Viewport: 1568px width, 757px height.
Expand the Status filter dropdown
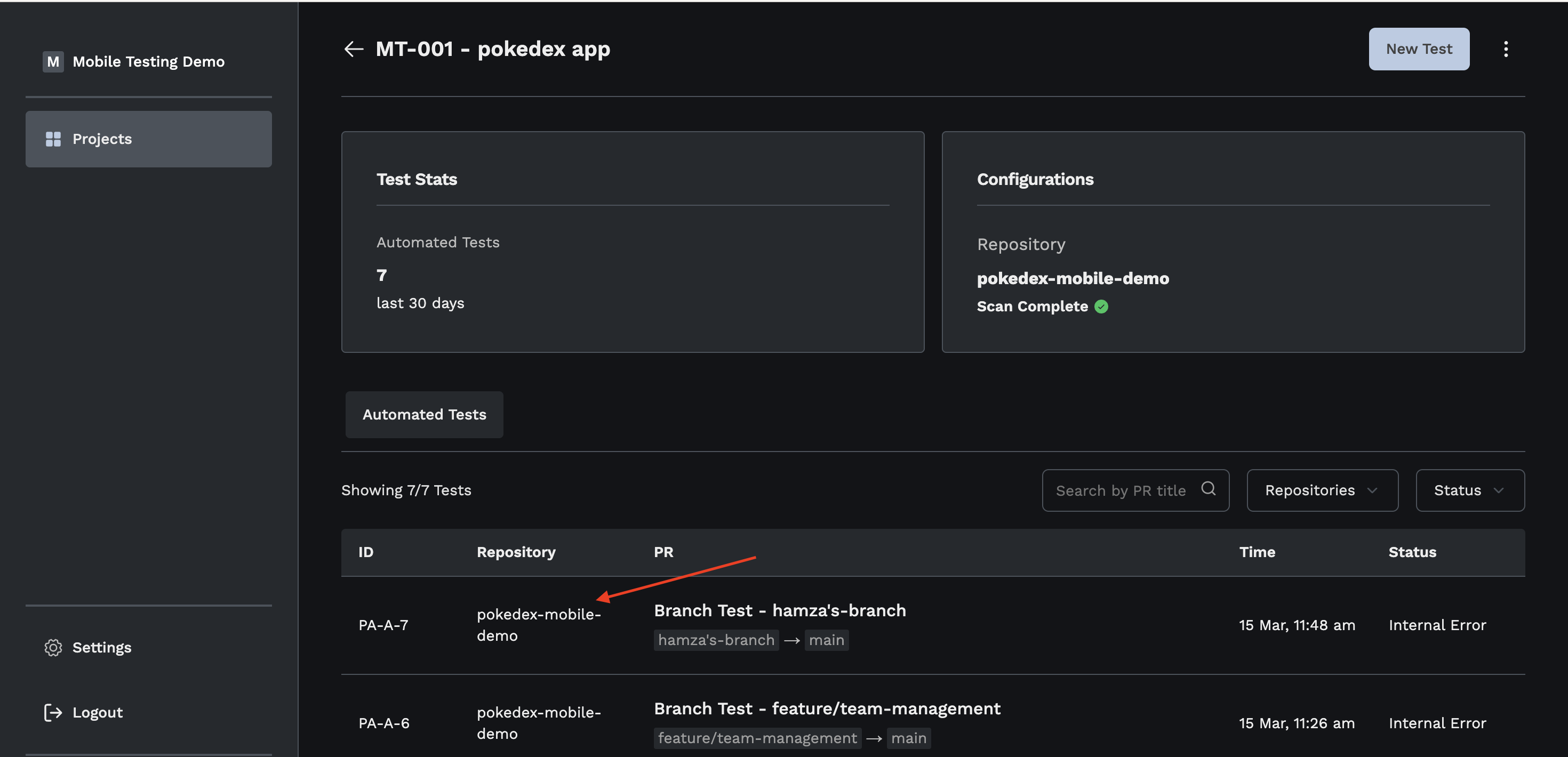coord(1469,490)
